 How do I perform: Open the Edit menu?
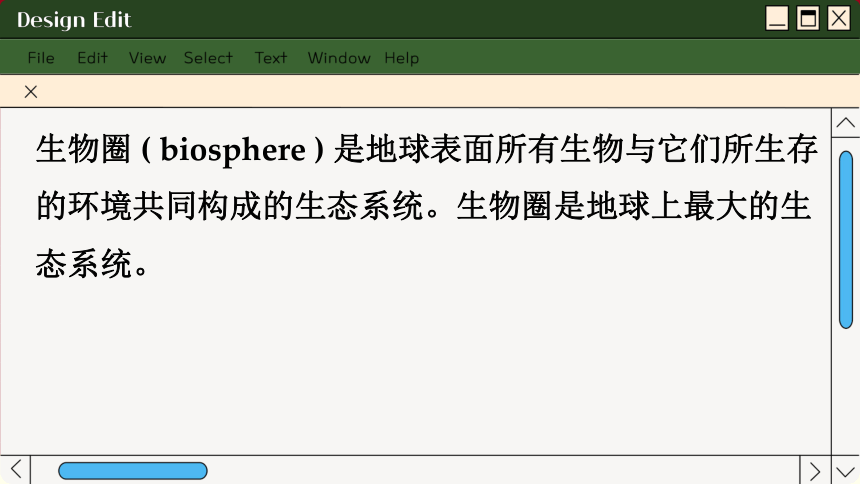pyautogui.click(x=92, y=58)
